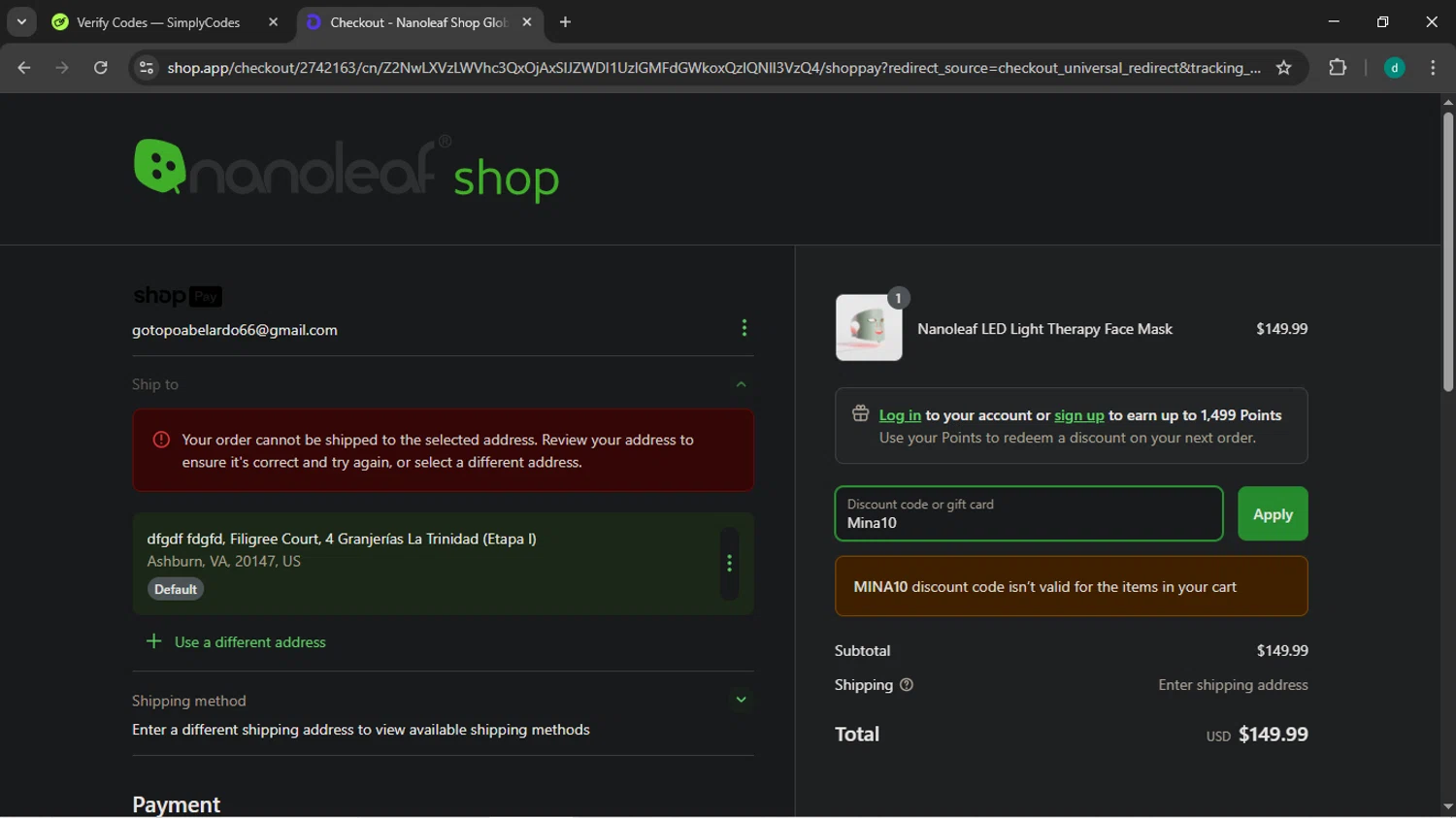Close the Verify Codes tab
The image size is (1456, 818).
[x=274, y=21]
